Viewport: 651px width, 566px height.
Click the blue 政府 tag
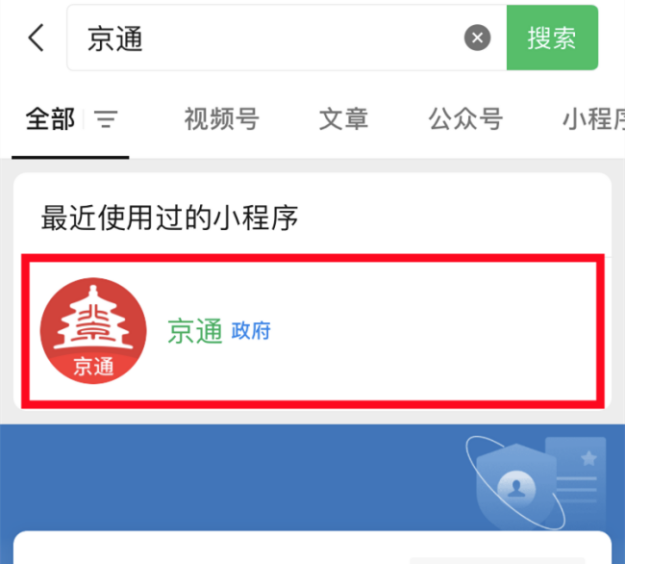(251, 331)
